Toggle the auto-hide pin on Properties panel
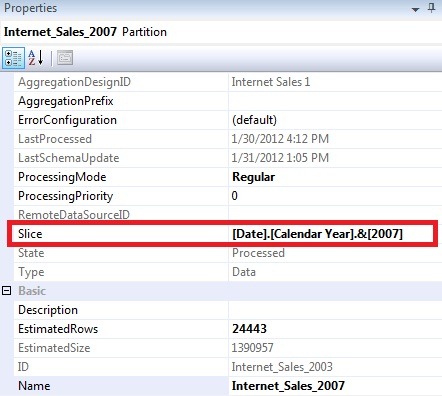The height and width of the screenshot is (396, 442). tap(432, 8)
